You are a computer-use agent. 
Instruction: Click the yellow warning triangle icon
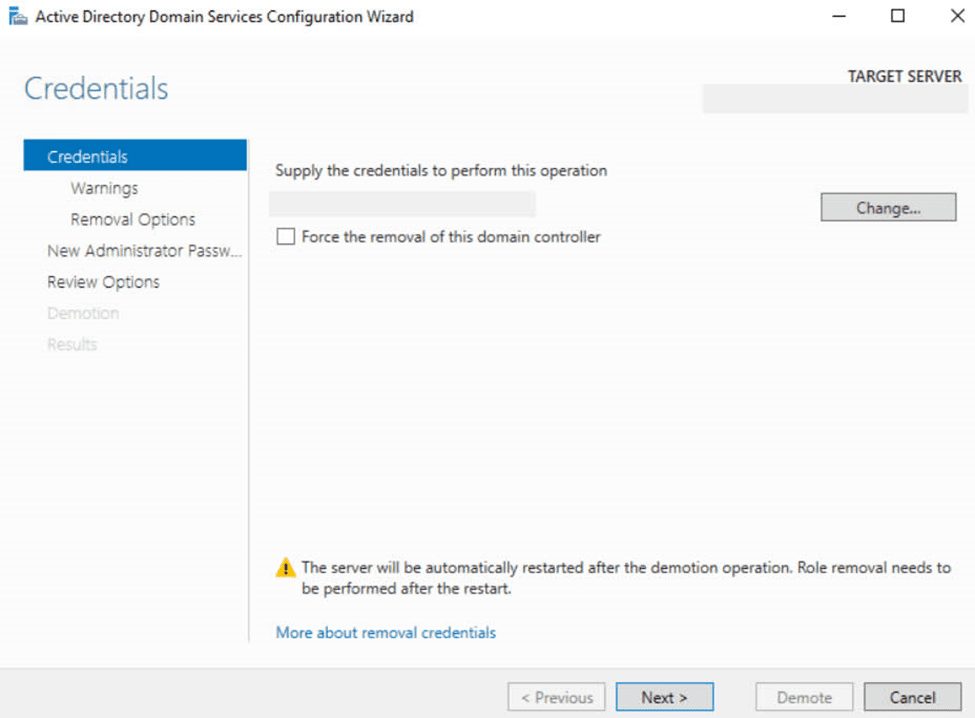[x=285, y=568]
